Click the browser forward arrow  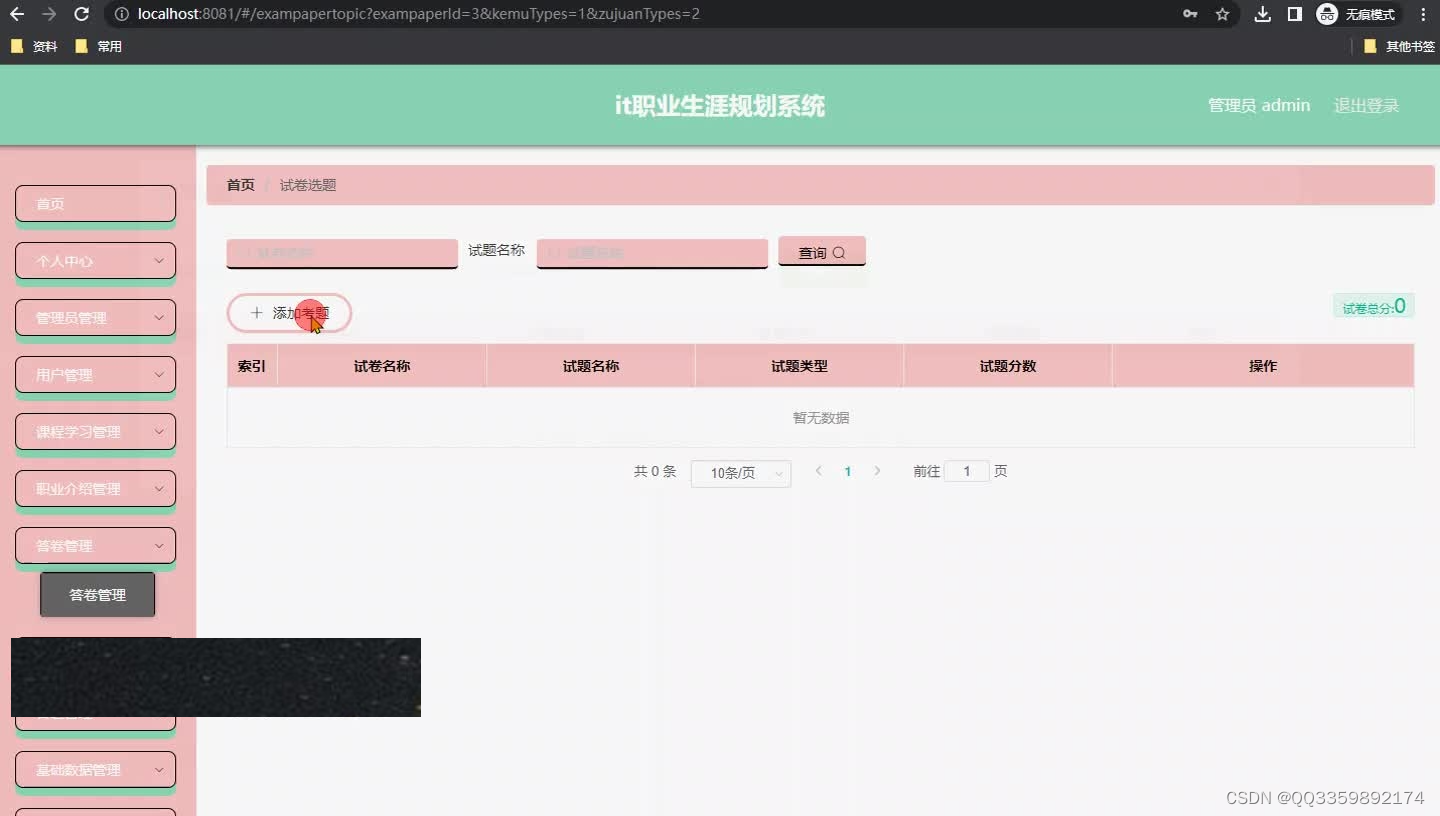click(49, 14)
